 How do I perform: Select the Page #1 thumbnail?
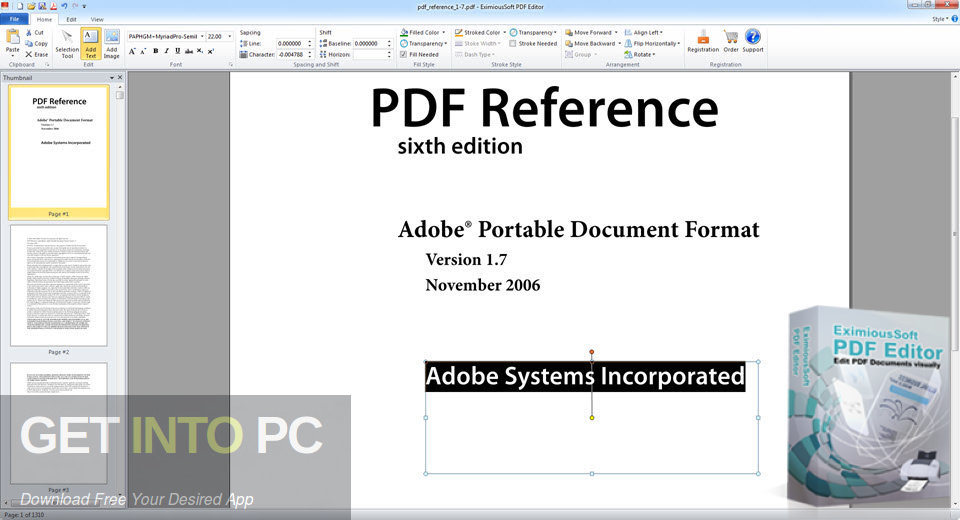[x=59, y=152]
